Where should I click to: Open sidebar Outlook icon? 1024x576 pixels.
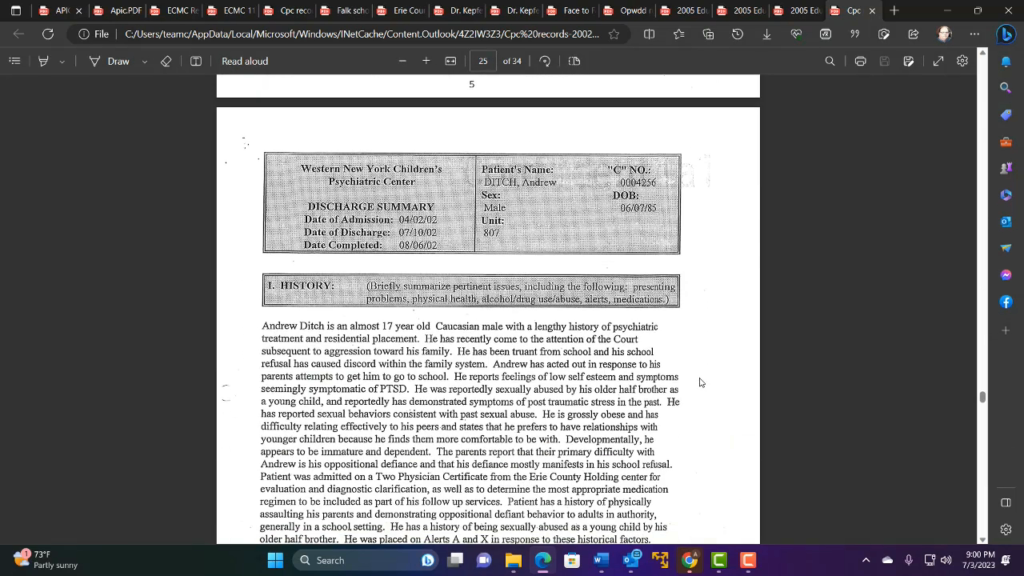(x=1006, y=222)
